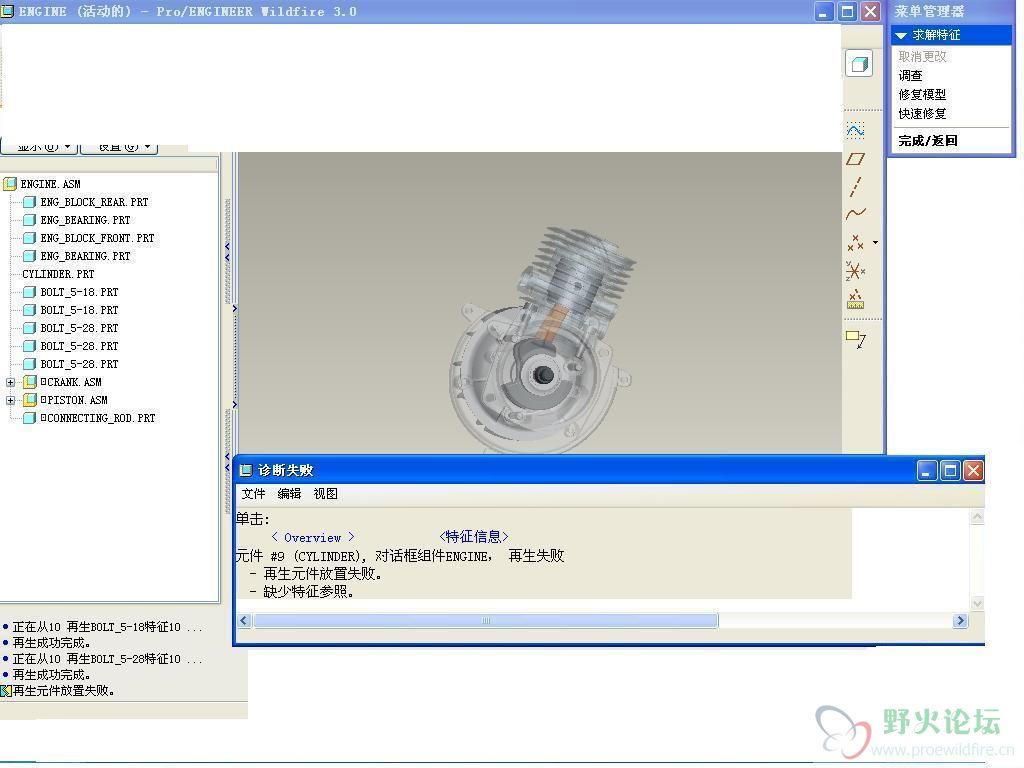Select the datum axis tool icon

856,187
